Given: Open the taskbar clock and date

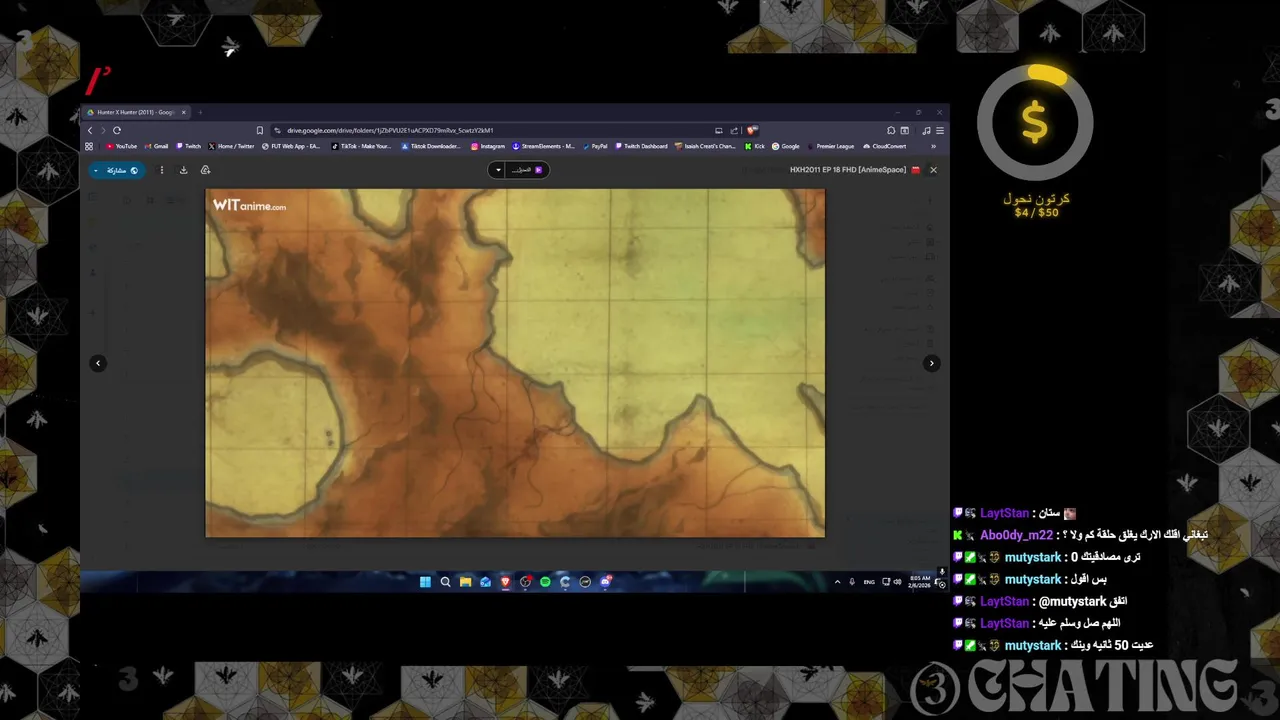Looking at the screenshot, I should coord(921,582).
